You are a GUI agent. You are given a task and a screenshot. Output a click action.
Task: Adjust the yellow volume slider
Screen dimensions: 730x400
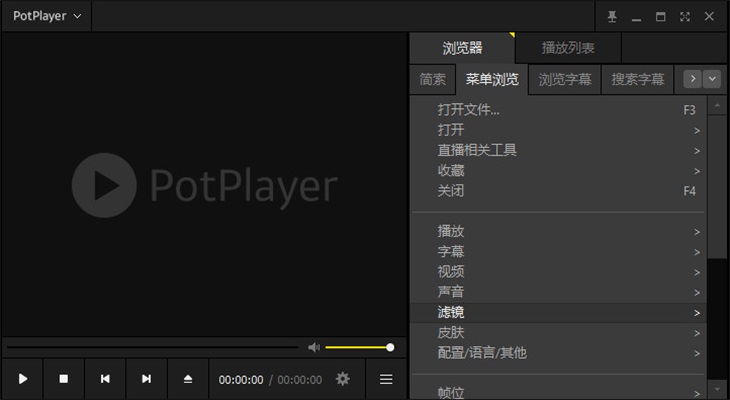pos(359,347)
